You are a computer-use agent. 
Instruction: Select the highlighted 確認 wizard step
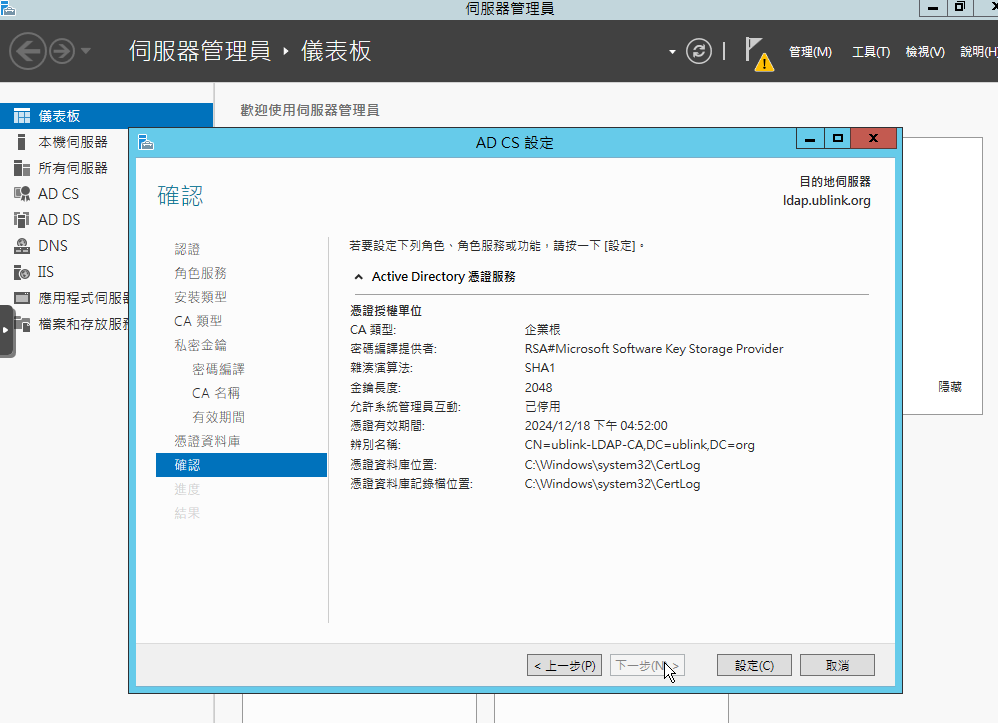pos(241,465)
